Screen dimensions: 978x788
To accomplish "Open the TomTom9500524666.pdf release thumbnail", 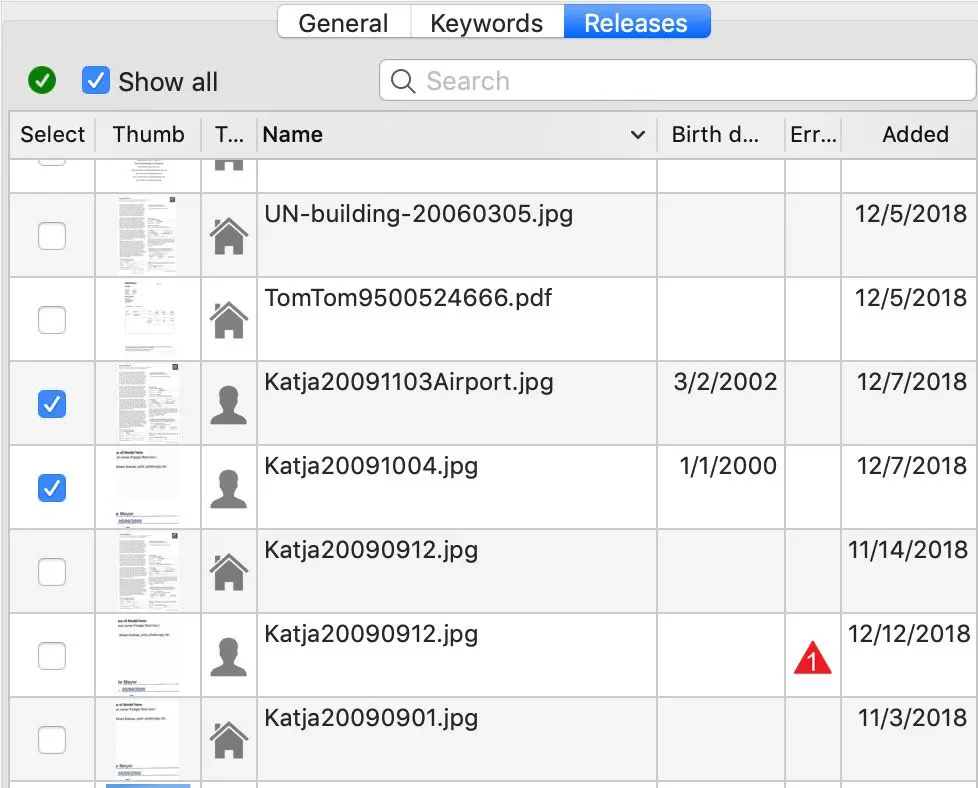I will [x=148, y=319].
